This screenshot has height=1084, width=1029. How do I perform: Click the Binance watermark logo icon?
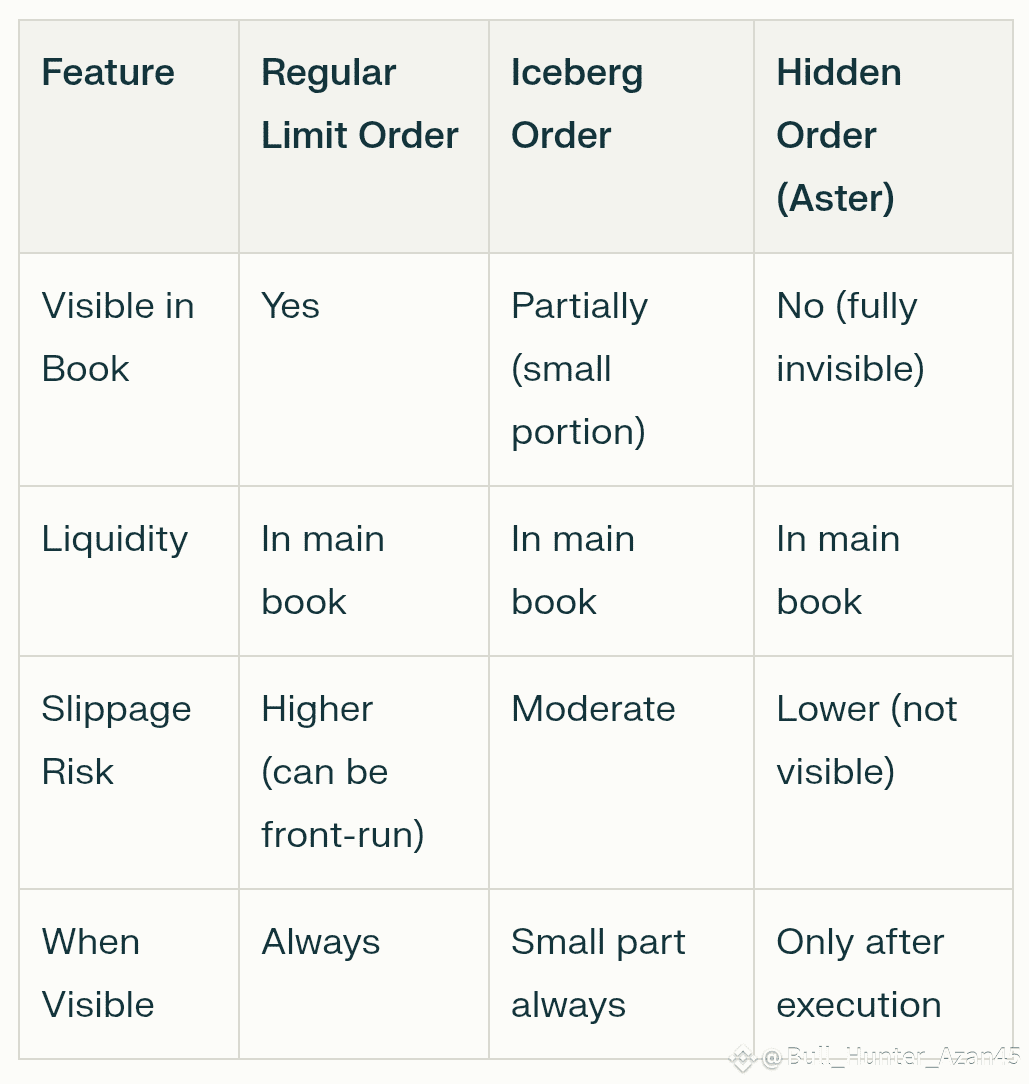click(x=742, y=1058)
